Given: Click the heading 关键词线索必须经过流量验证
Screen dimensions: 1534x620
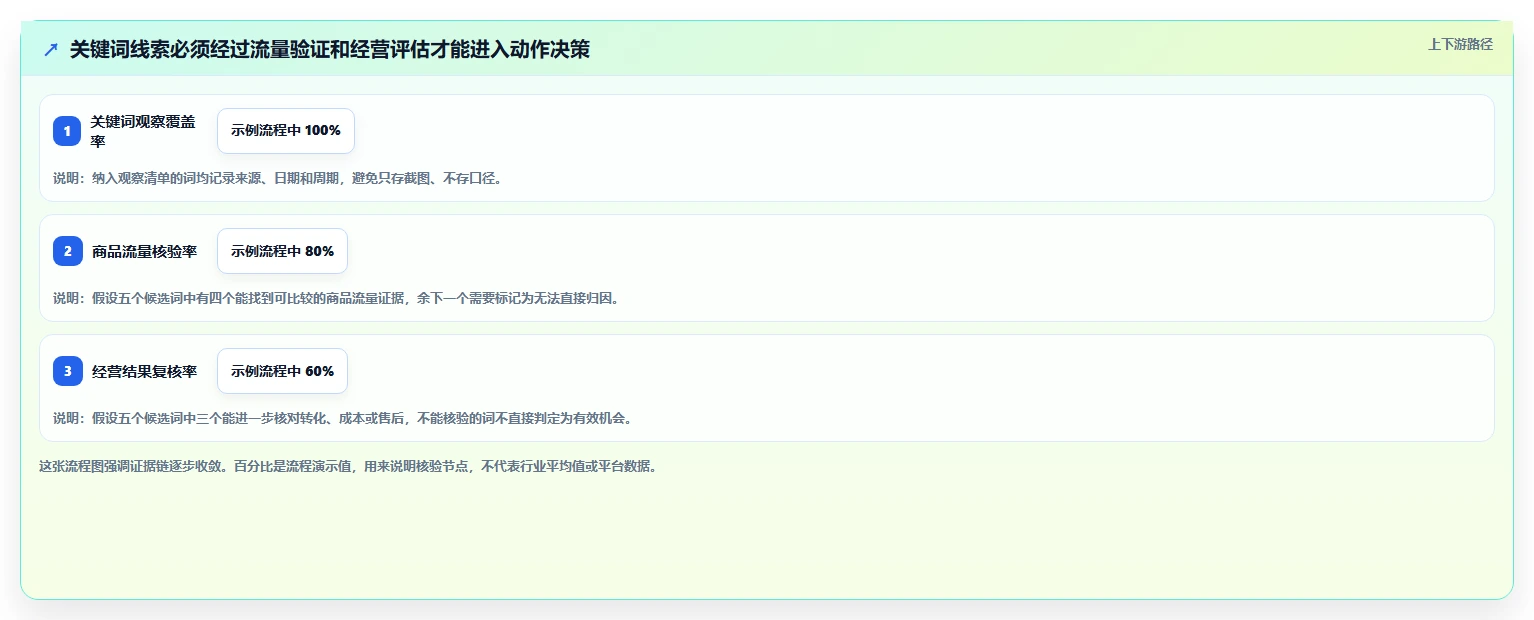Looking at the screenshot, I should click(330, 50).
